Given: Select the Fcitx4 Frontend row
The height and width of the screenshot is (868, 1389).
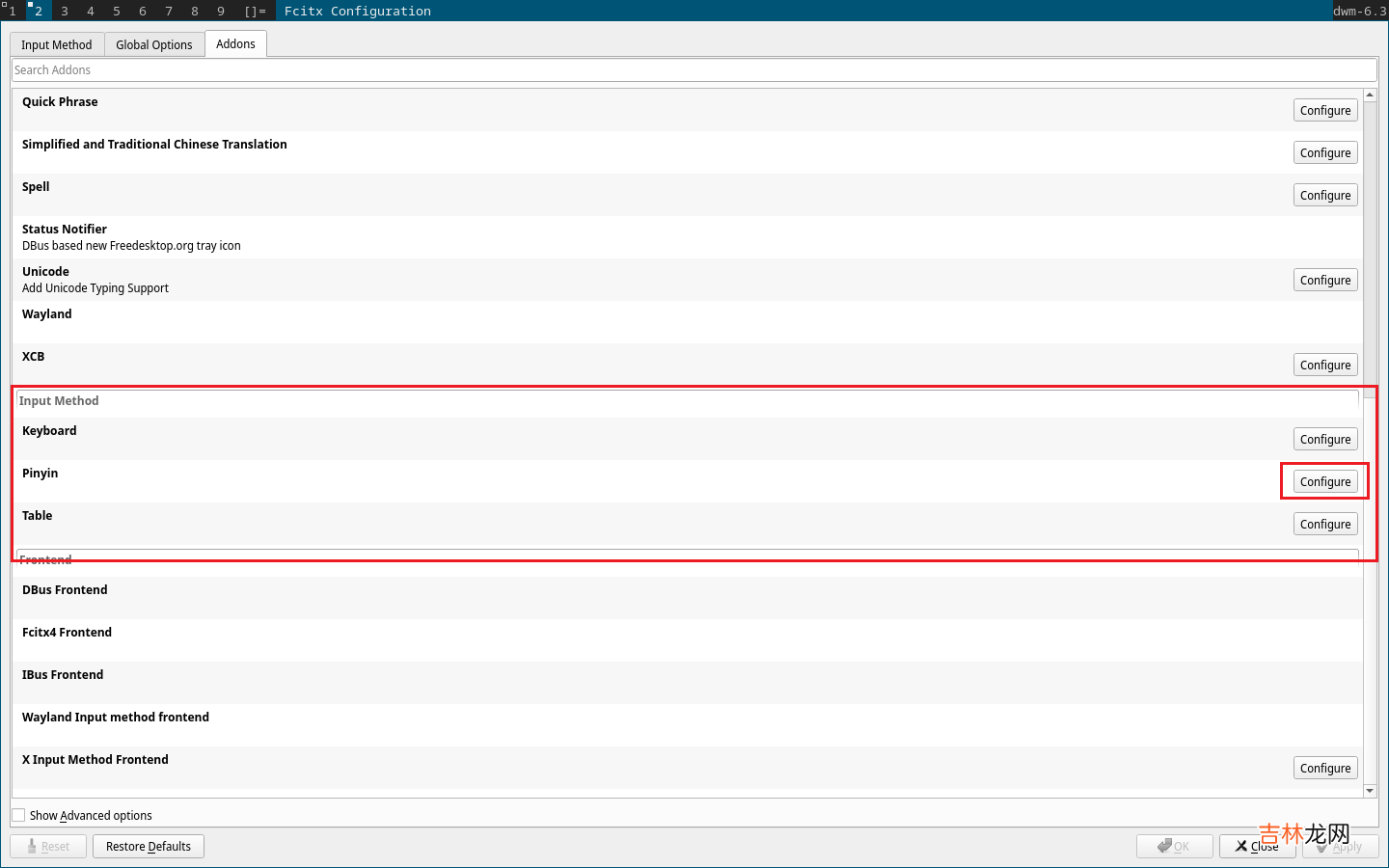Looking at the screenshot, I should point(687,640).
